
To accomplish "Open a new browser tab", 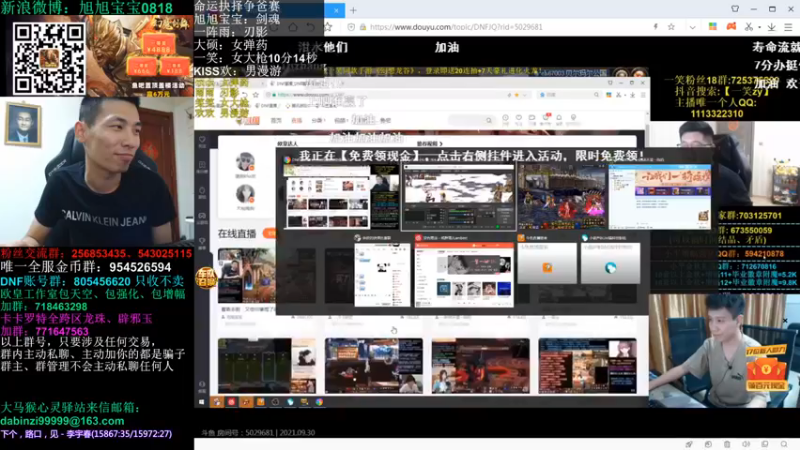I will (353, 10).
